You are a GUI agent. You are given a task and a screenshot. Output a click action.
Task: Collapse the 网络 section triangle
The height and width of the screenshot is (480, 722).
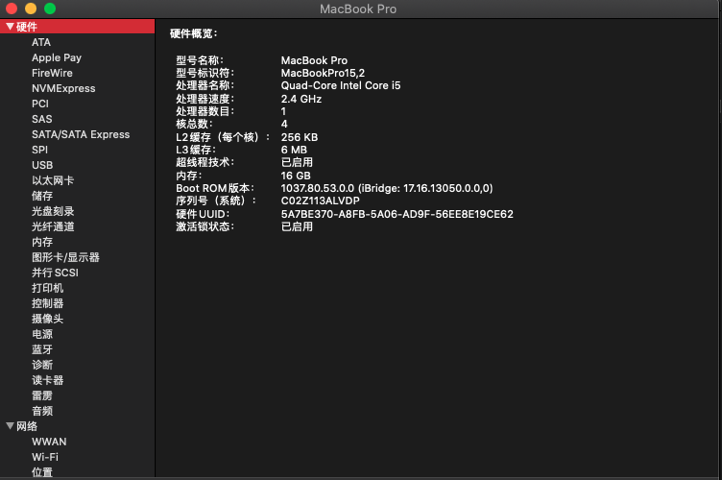pyautogui.click(x=10, y=426)
